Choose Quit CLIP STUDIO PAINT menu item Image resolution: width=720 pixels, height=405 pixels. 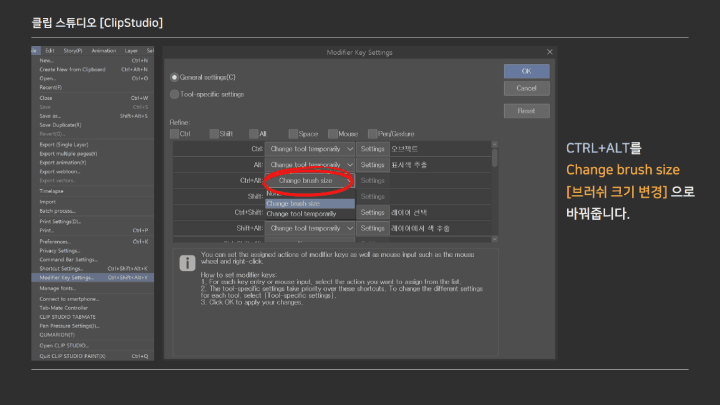tap(93, 356)
